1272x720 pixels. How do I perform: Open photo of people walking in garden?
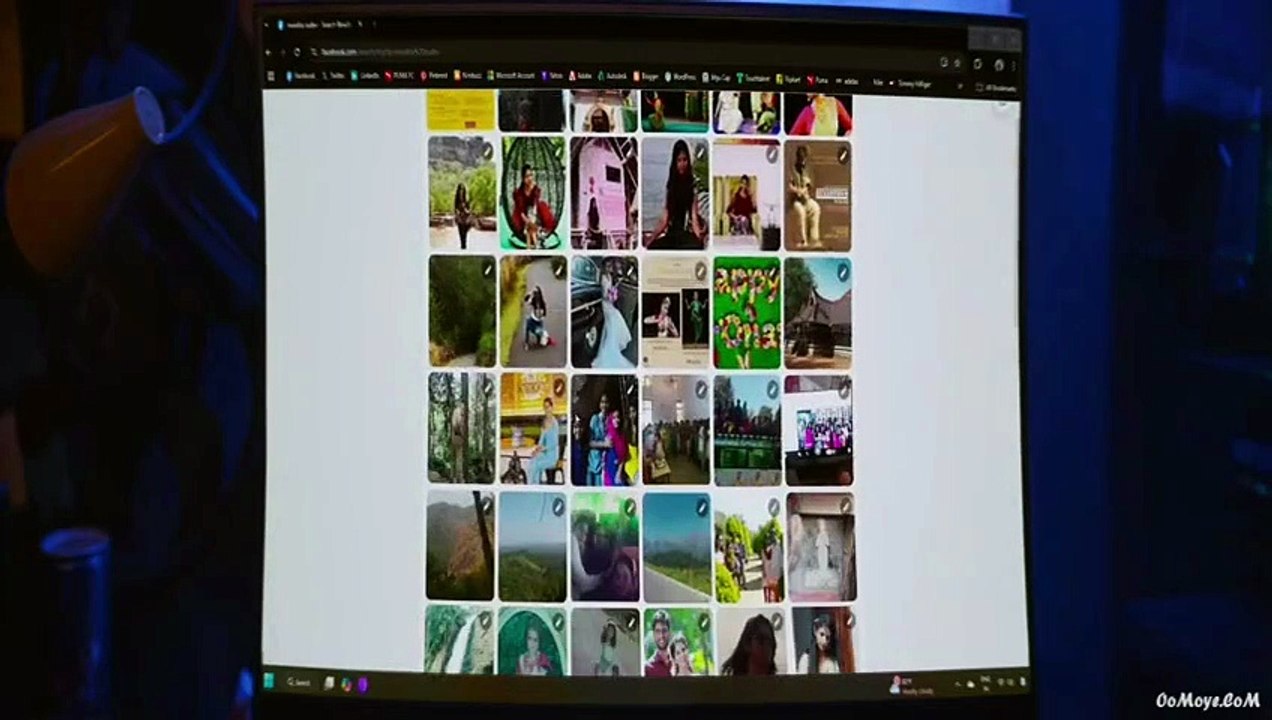(x=748, y=547)
